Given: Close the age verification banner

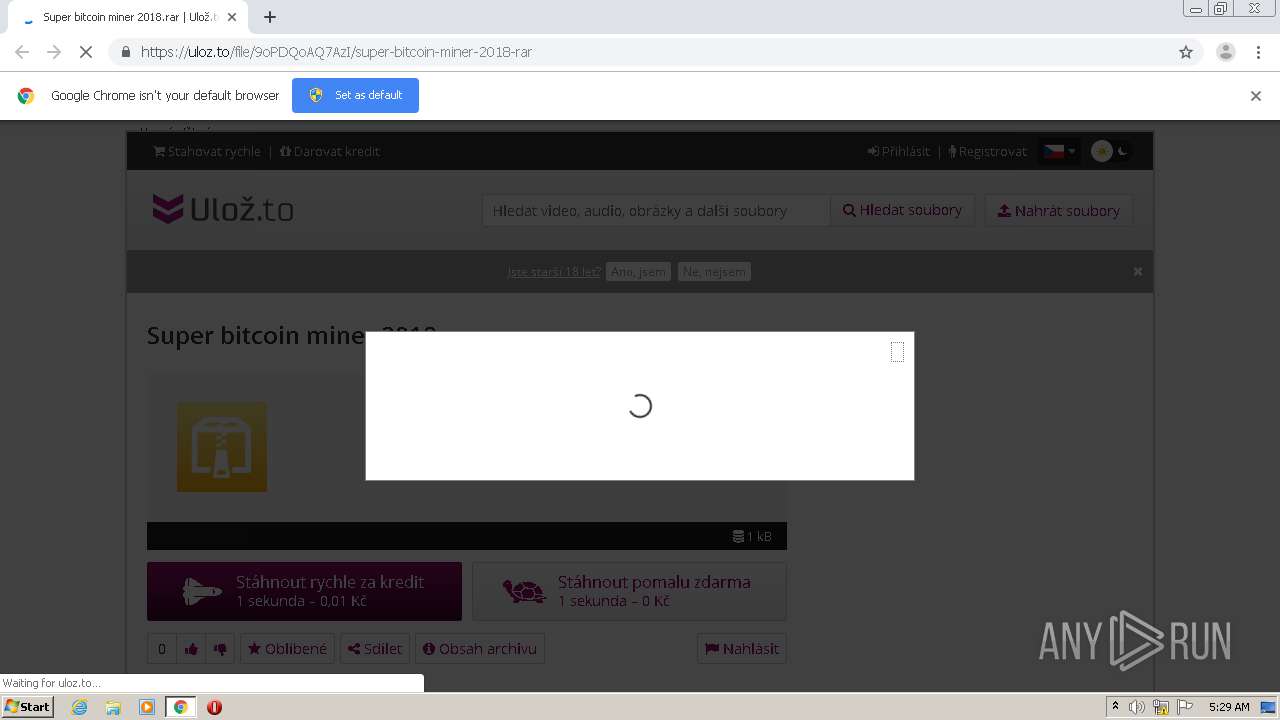Looking at the screenshot, I should click(1137, 272).
